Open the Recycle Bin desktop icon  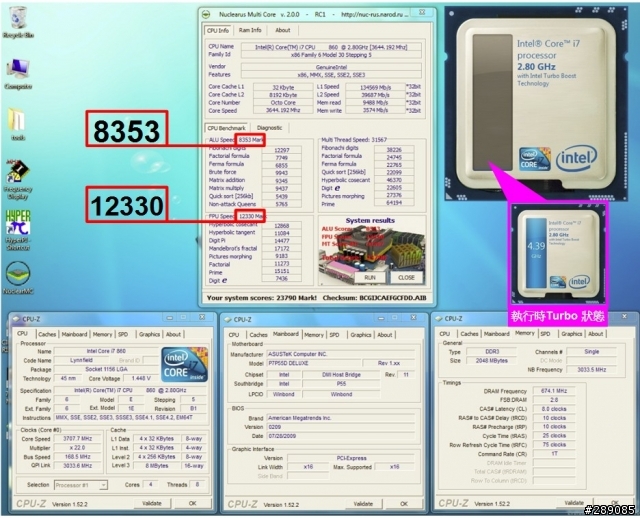point(18,22)
